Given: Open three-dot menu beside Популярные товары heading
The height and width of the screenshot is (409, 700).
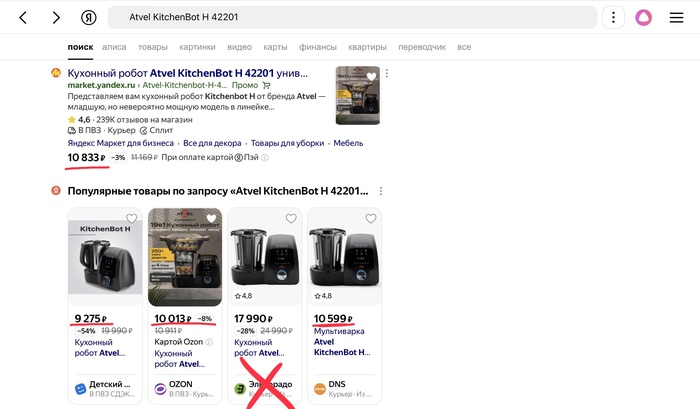Looking at the screenshot, I should (380, 191).
